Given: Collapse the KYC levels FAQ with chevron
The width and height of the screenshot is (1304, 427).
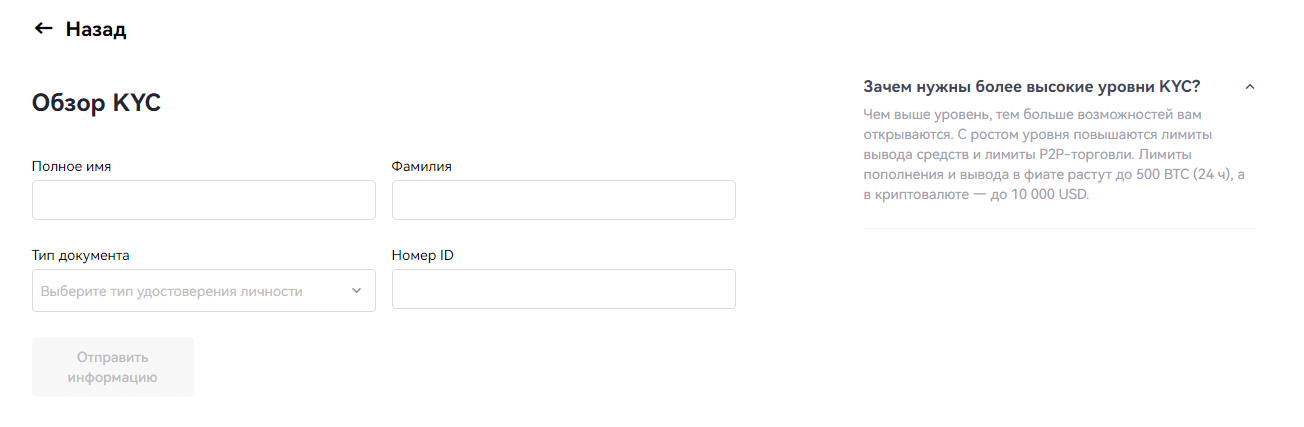Looking at the screenshot, I should (1249, 87).
